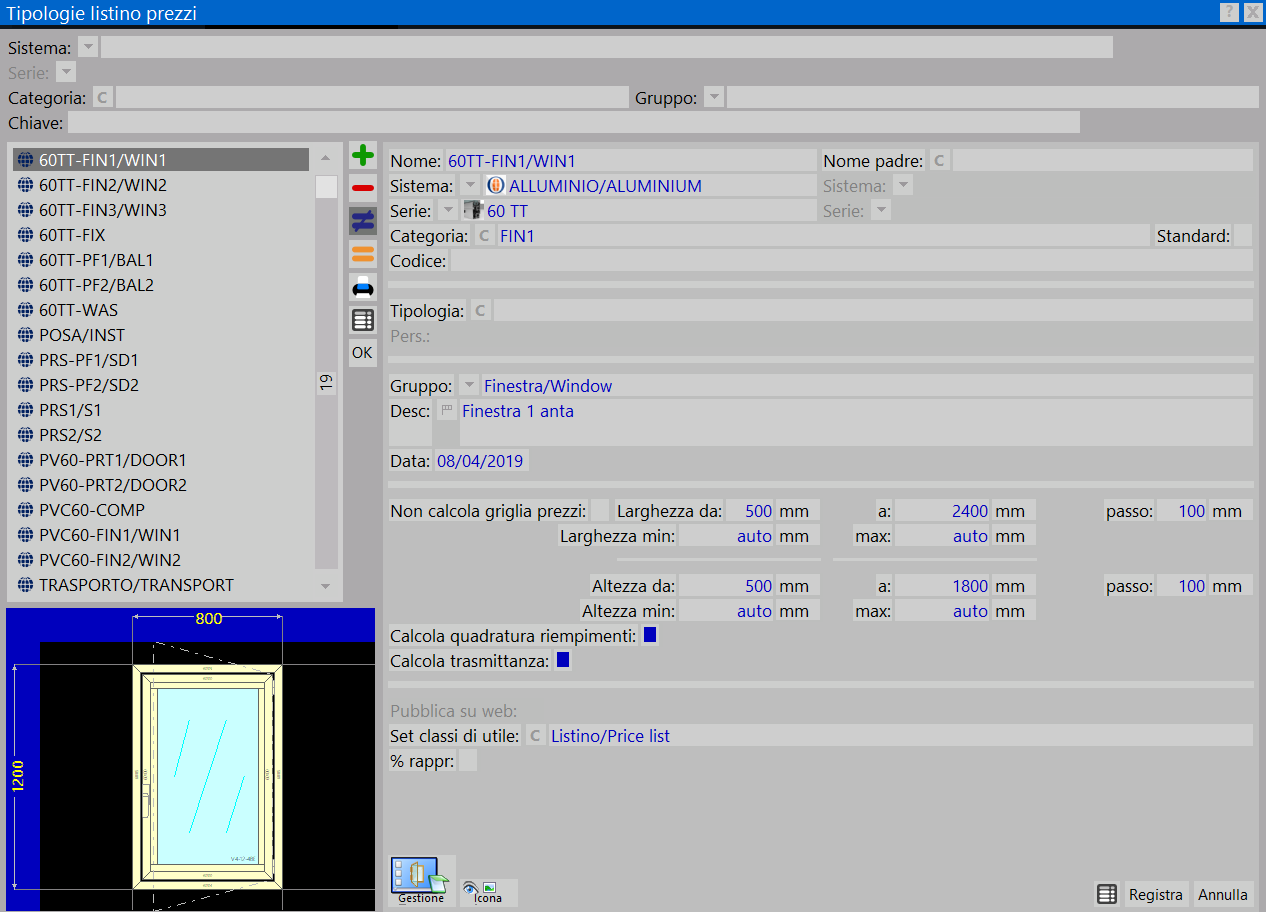This screenshot has width=1266, height=912.
Task: Click the Desc field Finestra 1 anta
Action: 856,423
